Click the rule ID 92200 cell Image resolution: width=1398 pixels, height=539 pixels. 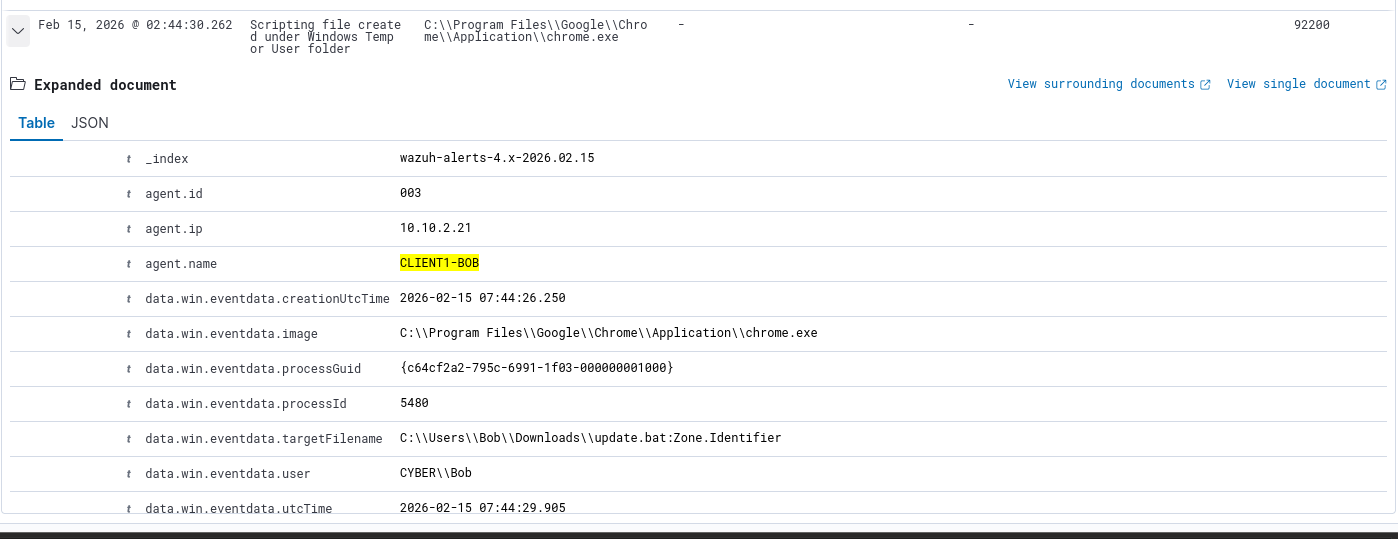[1311, 25]
